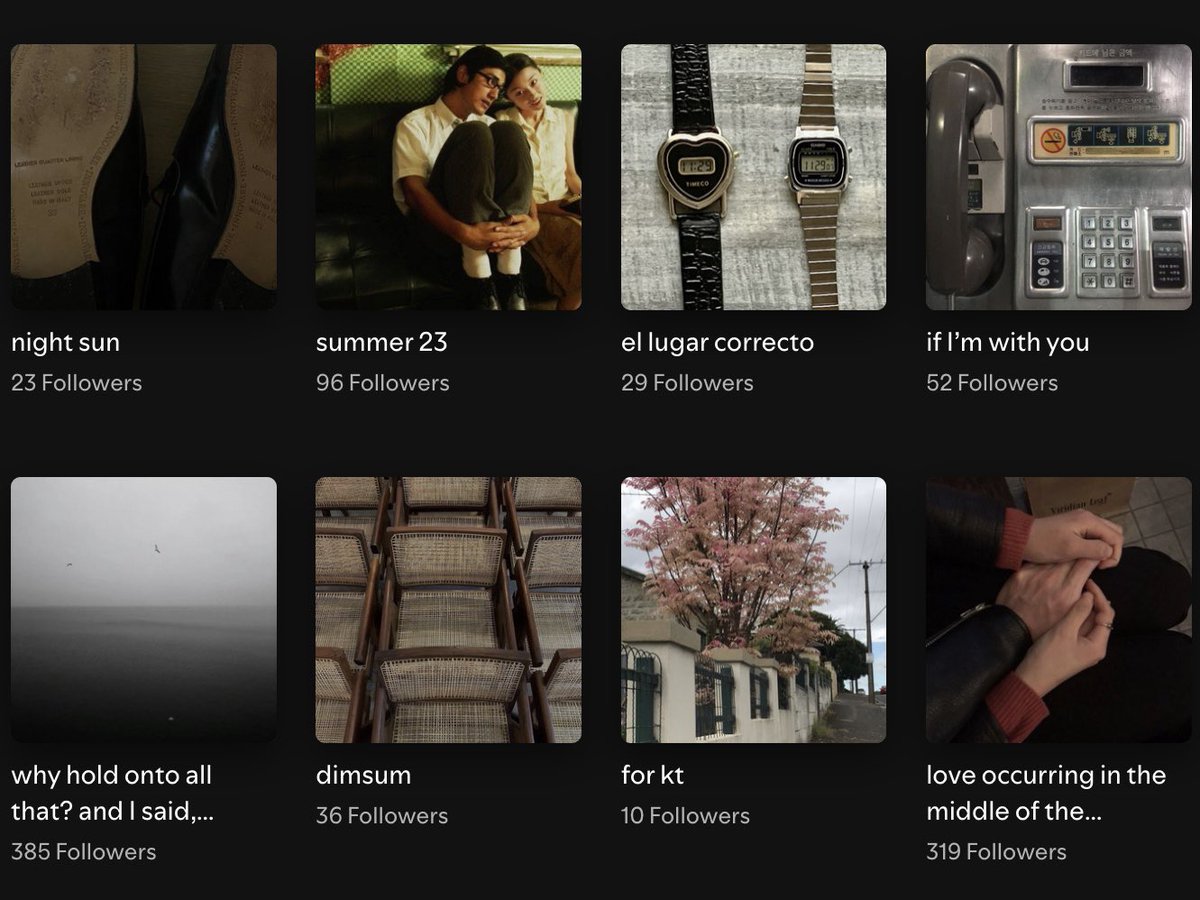Screen dimensions: 1200x900
Task: Open the 'for kt' playlist title
Action: pyautogui.click(x=652, y=776)
